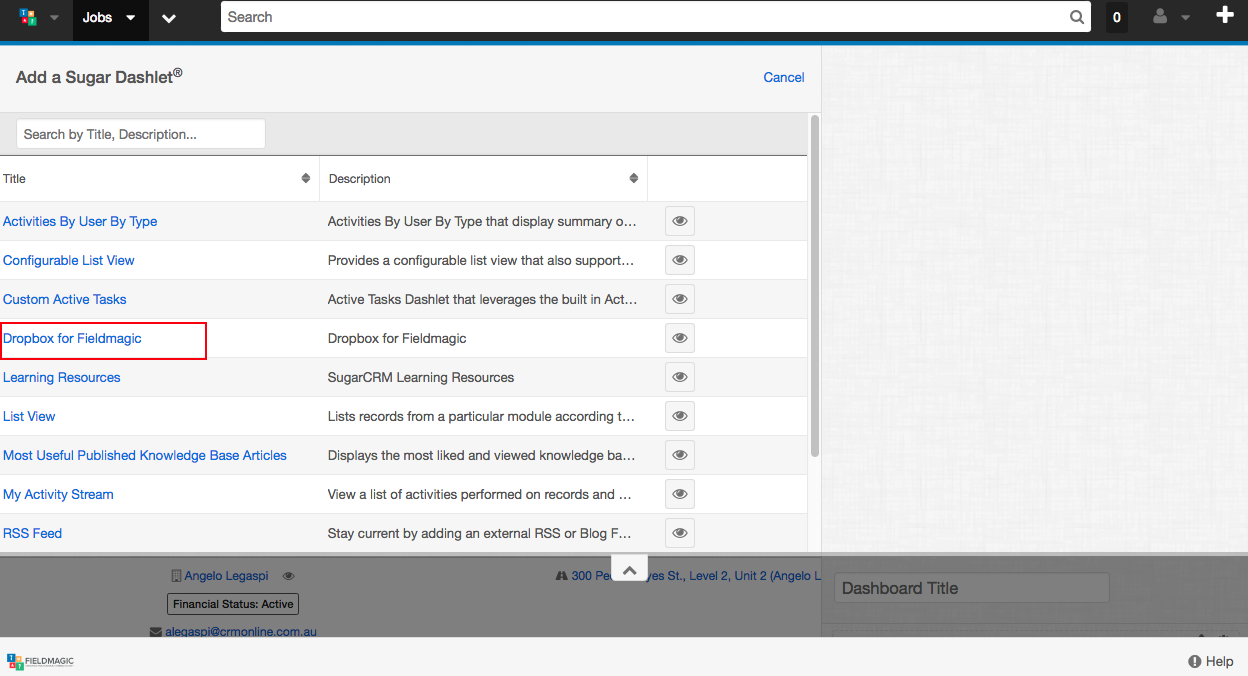Expand more modules chevron
Screen dimensions: 1248x676
169,18
